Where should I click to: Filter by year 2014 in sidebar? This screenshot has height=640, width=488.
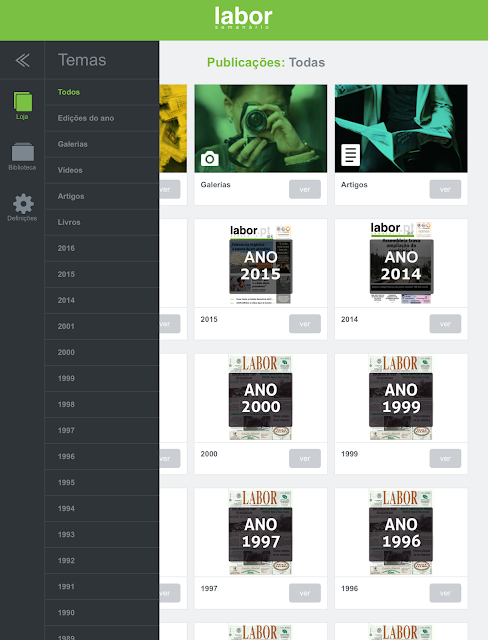(x=102, y=300)
